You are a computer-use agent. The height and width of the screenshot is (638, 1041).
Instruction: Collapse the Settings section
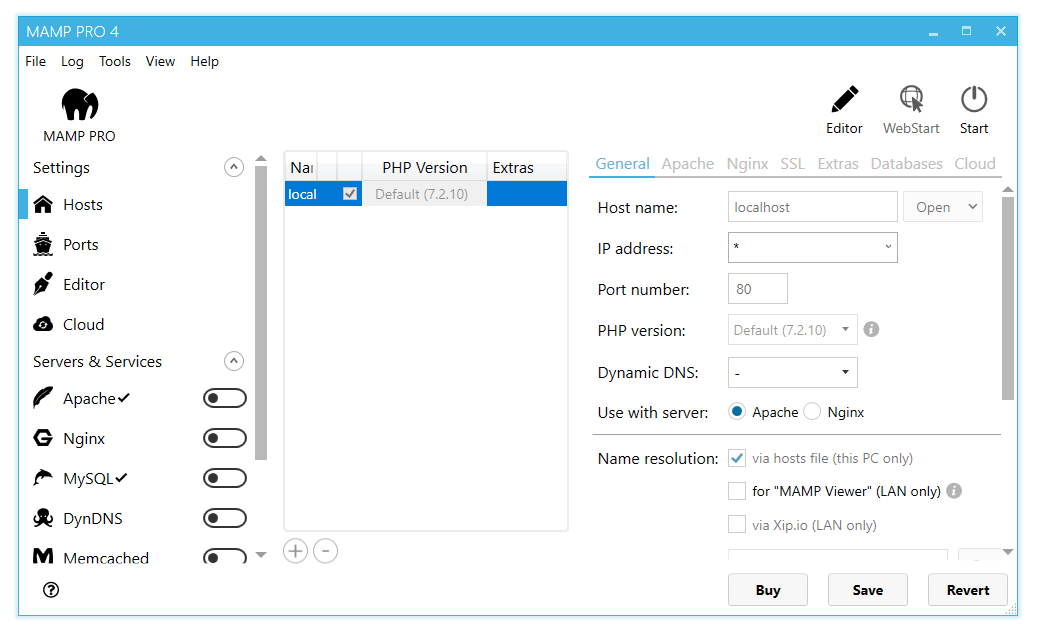coord(234,168)
